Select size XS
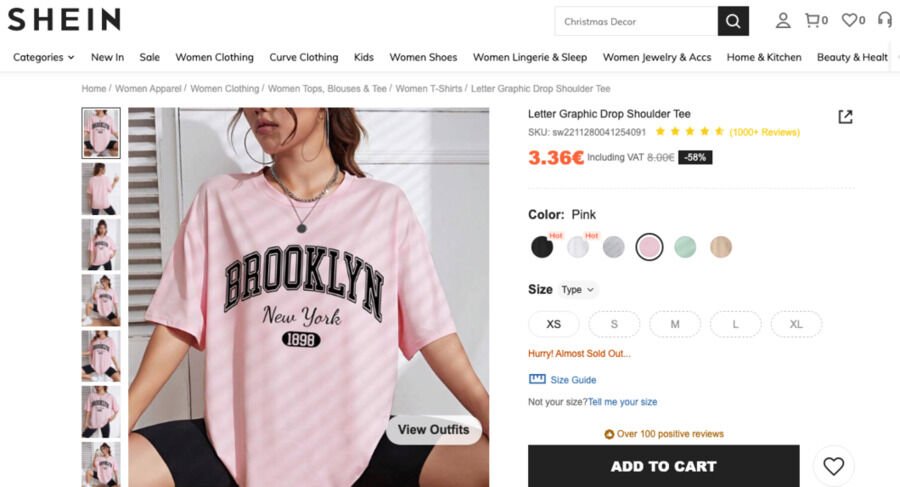900x487 pixels. (554, 324)
